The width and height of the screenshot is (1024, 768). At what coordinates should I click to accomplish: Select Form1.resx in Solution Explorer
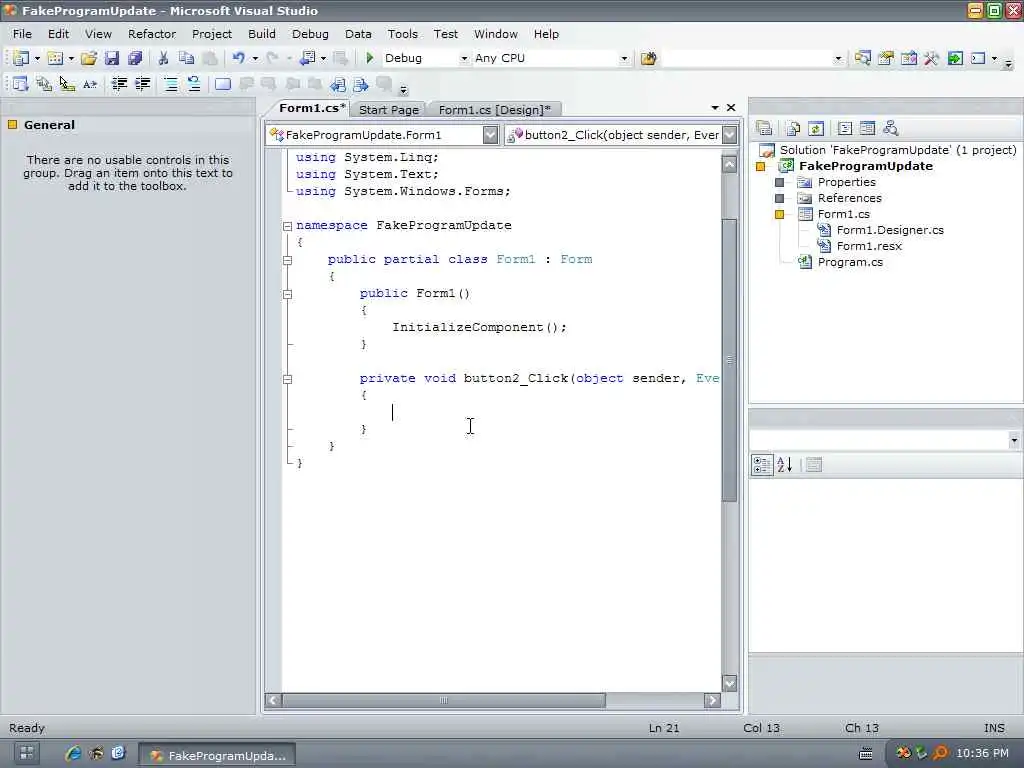pos(869,246)
